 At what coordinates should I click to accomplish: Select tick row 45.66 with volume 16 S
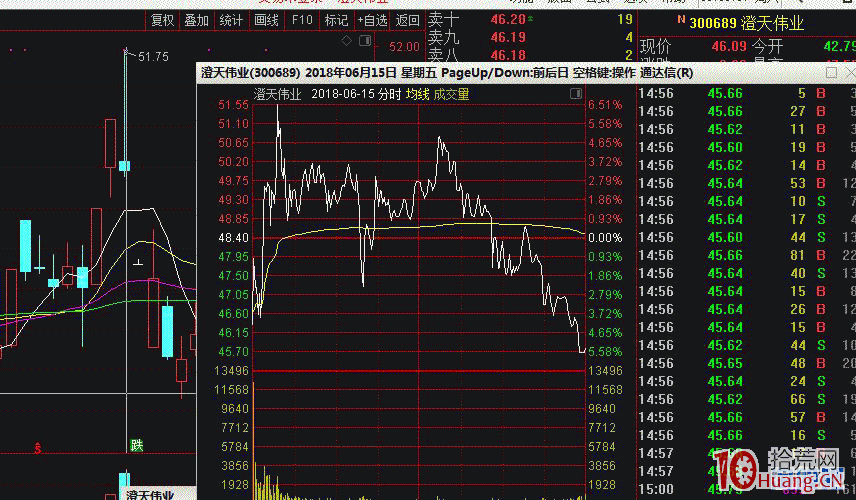click(x=746, y=436)
